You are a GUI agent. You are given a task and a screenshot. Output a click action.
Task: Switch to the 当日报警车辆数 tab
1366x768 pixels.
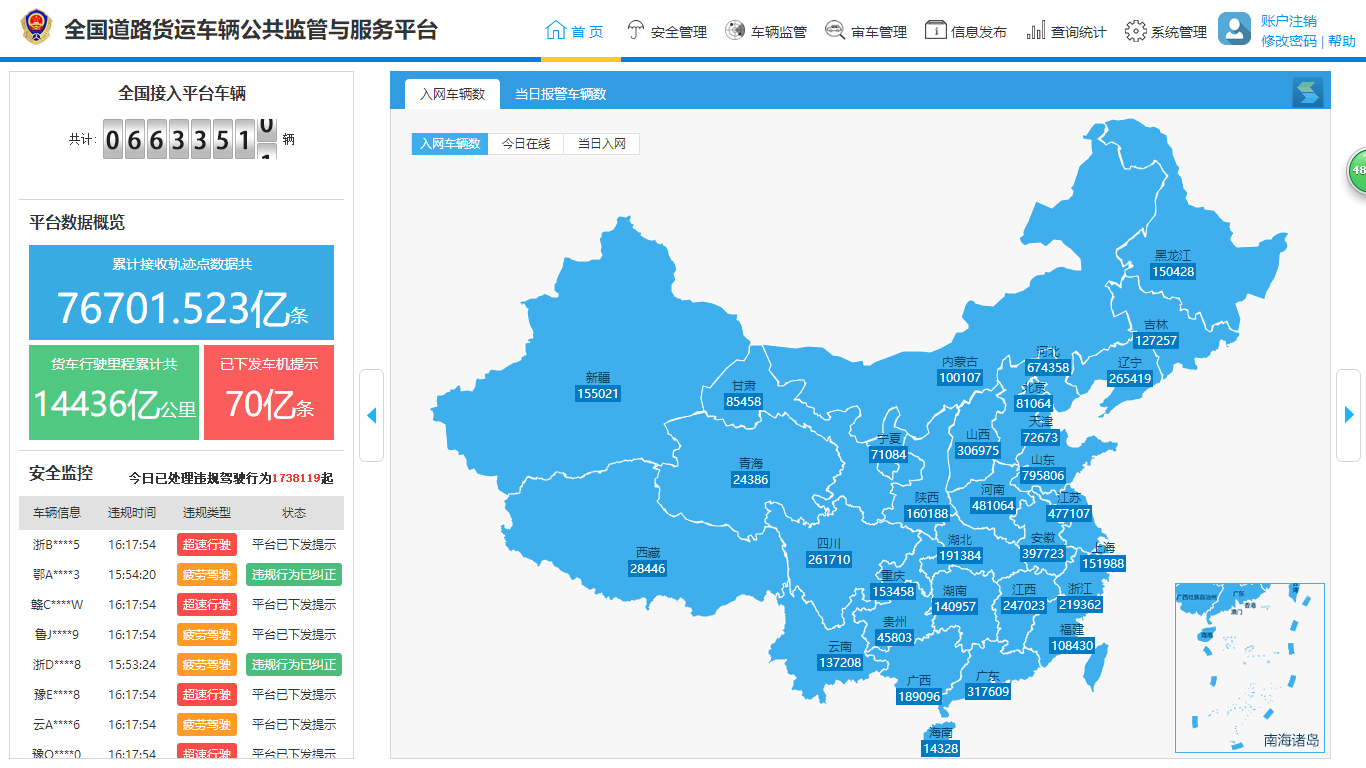click(x=560, y=94)
